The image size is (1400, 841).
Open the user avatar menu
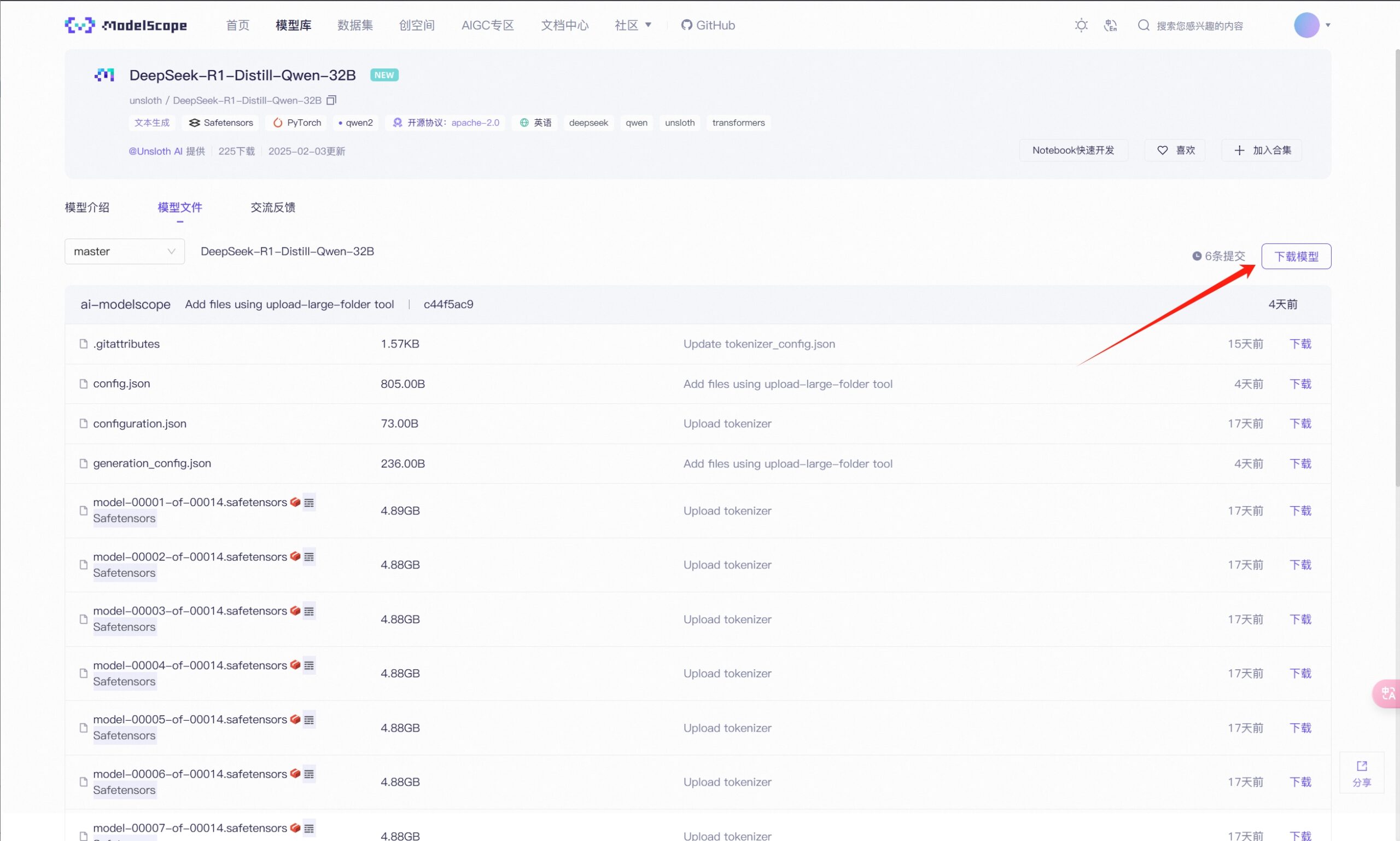(1306, 25)
